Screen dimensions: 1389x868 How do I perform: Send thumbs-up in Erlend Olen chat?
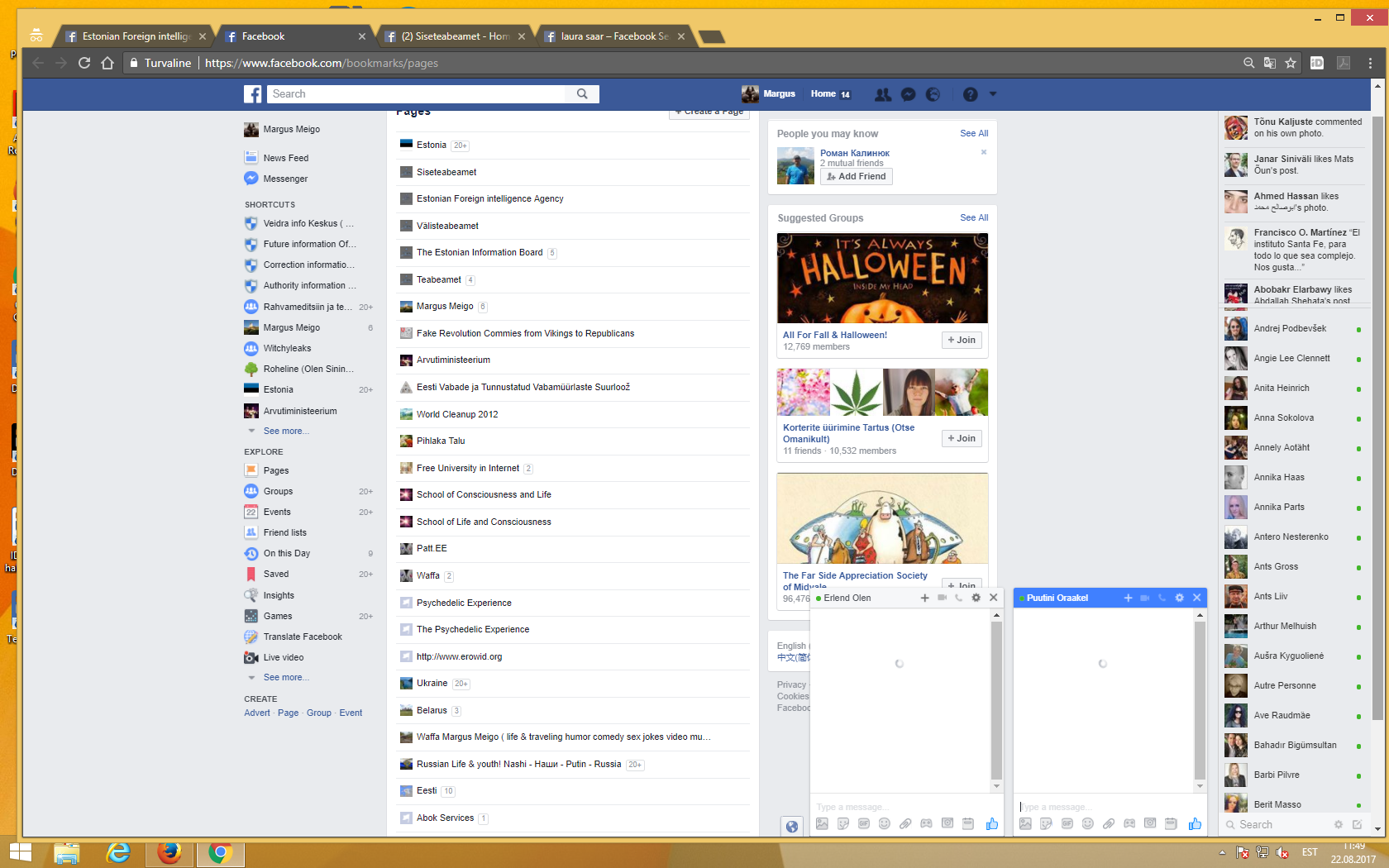pyautogui.click(x=992, y=823)
